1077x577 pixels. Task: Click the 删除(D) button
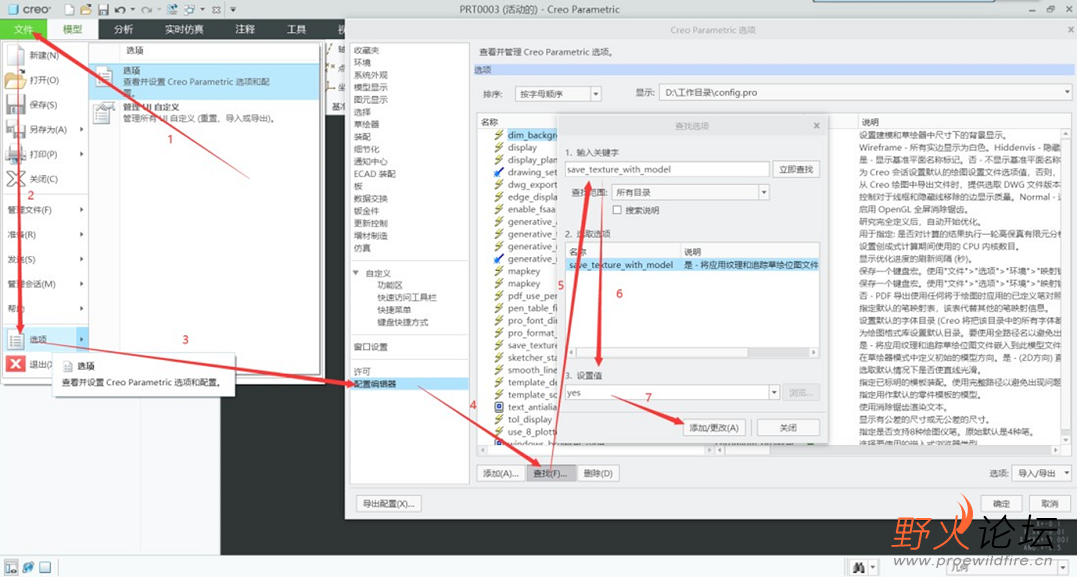(598, 473)
